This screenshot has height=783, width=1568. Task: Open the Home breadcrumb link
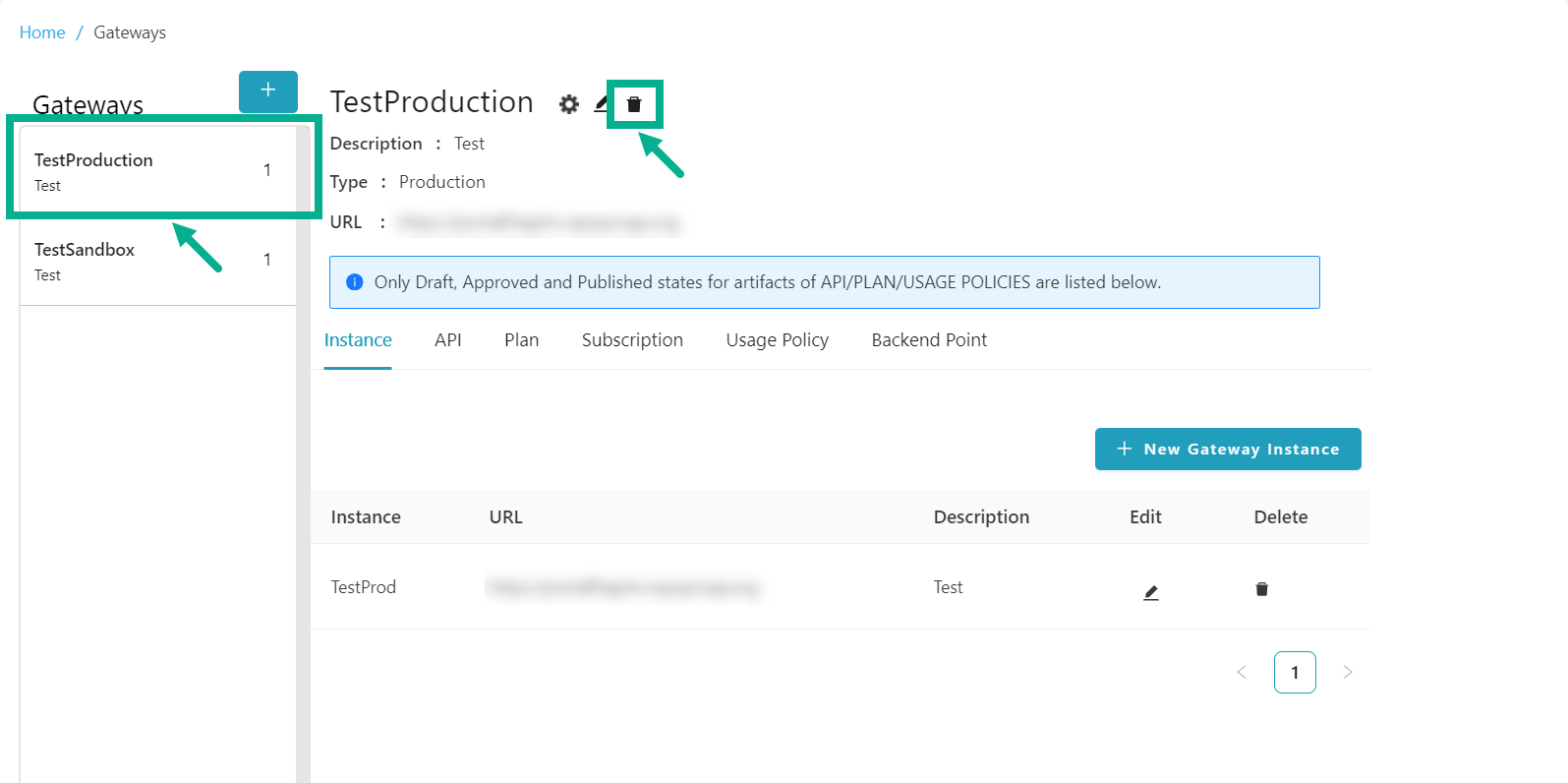click(x=42, y=32)
